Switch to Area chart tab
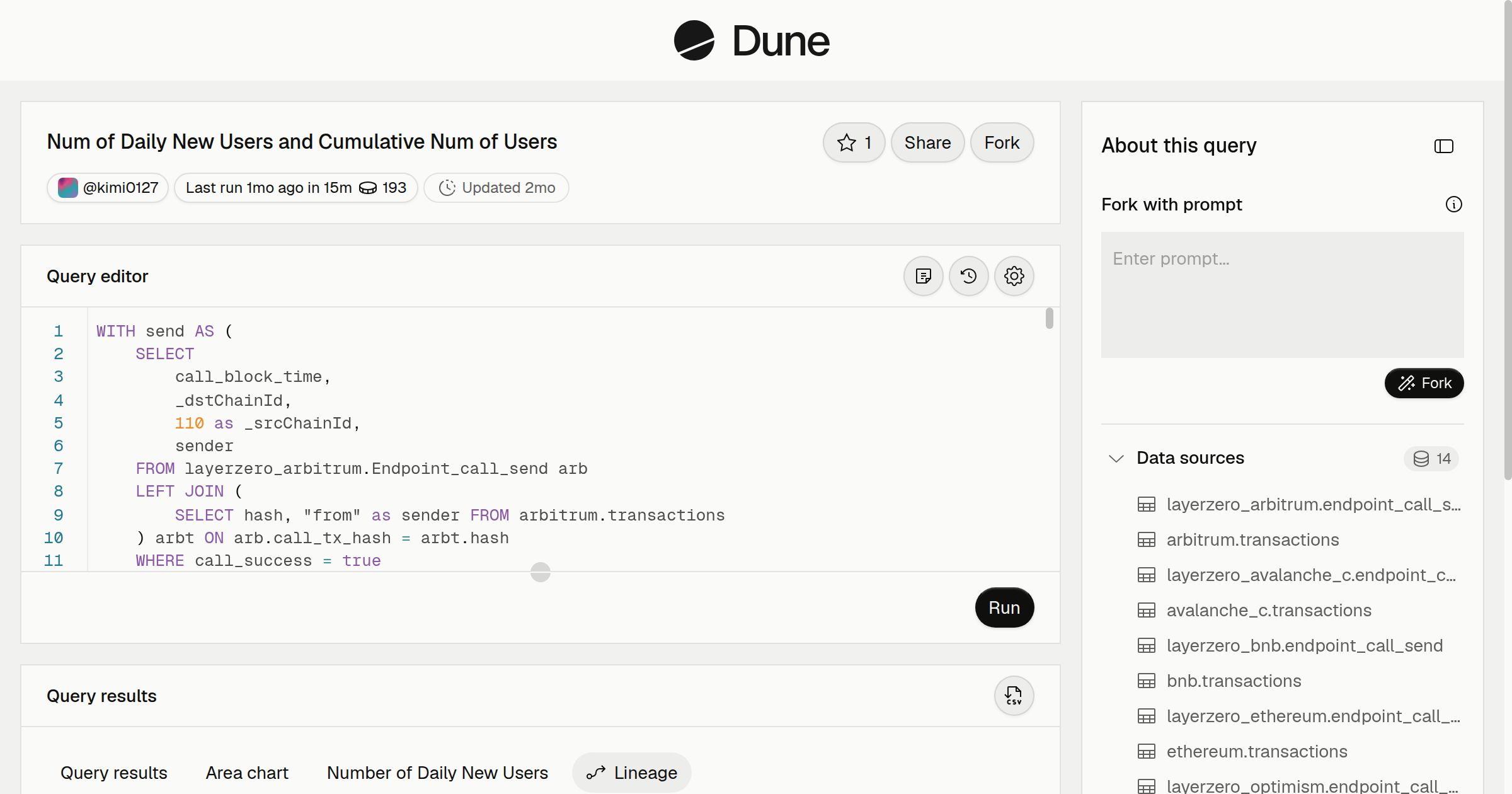 247,773
